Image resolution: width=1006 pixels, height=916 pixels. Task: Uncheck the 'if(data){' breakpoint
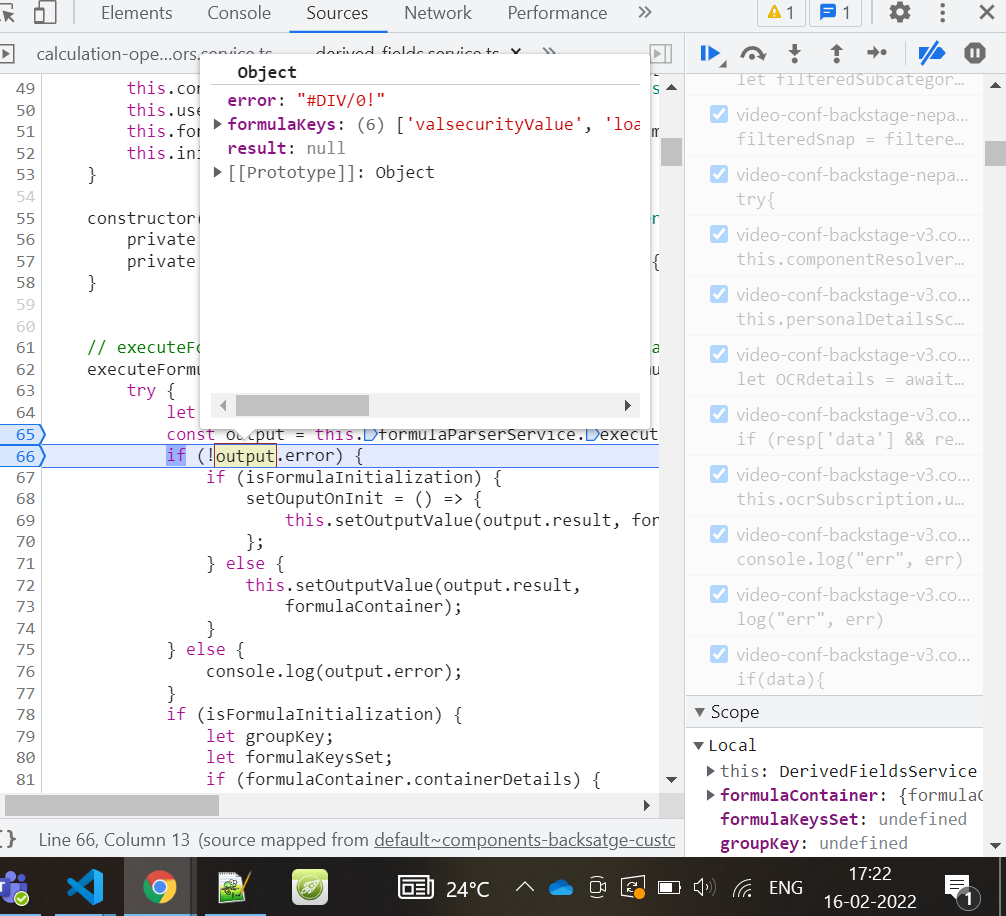(x=719, y=654)
